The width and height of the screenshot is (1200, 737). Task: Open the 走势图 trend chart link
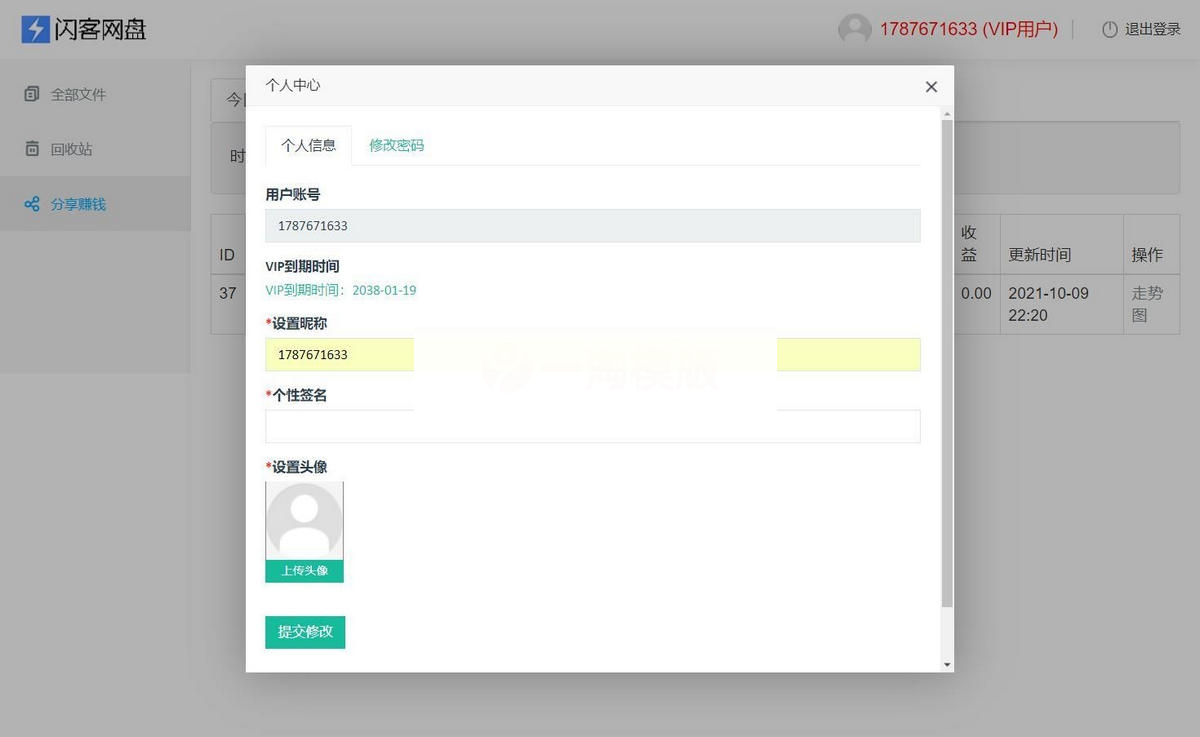[1148, 304]
